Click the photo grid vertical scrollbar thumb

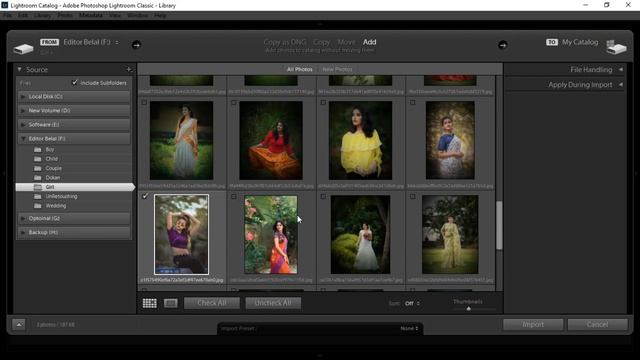coord(499,225)
